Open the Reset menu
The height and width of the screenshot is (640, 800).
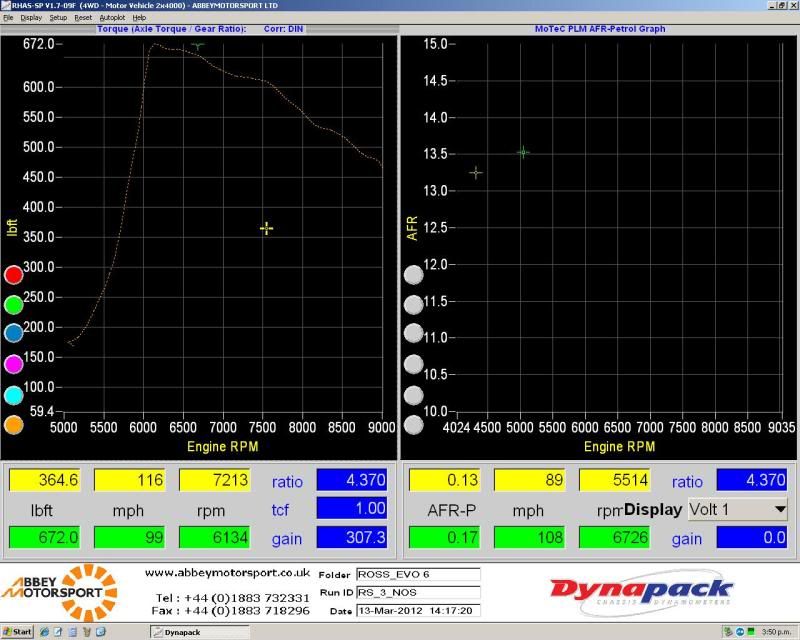[83, 17]
